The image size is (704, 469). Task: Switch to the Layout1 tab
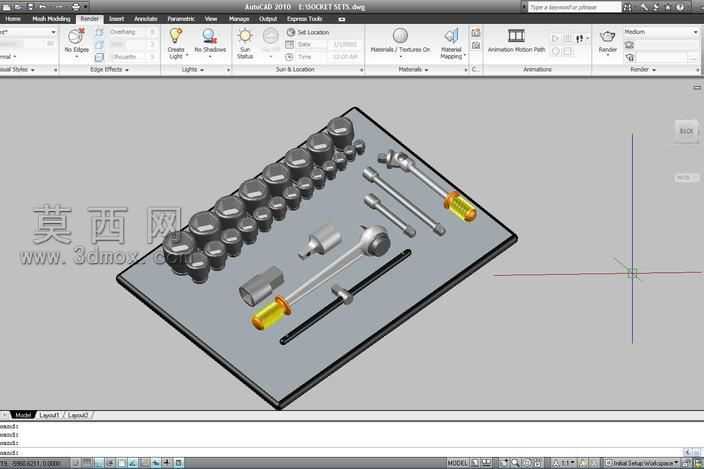[x=49, y=415]
